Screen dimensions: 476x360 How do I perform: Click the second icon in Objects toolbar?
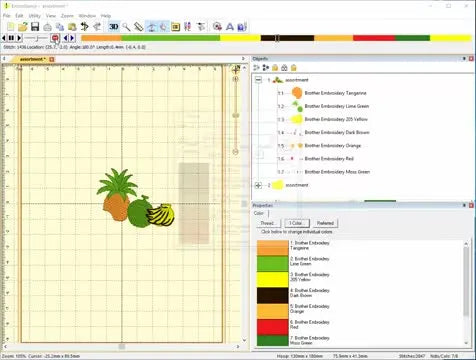[266, 68]
